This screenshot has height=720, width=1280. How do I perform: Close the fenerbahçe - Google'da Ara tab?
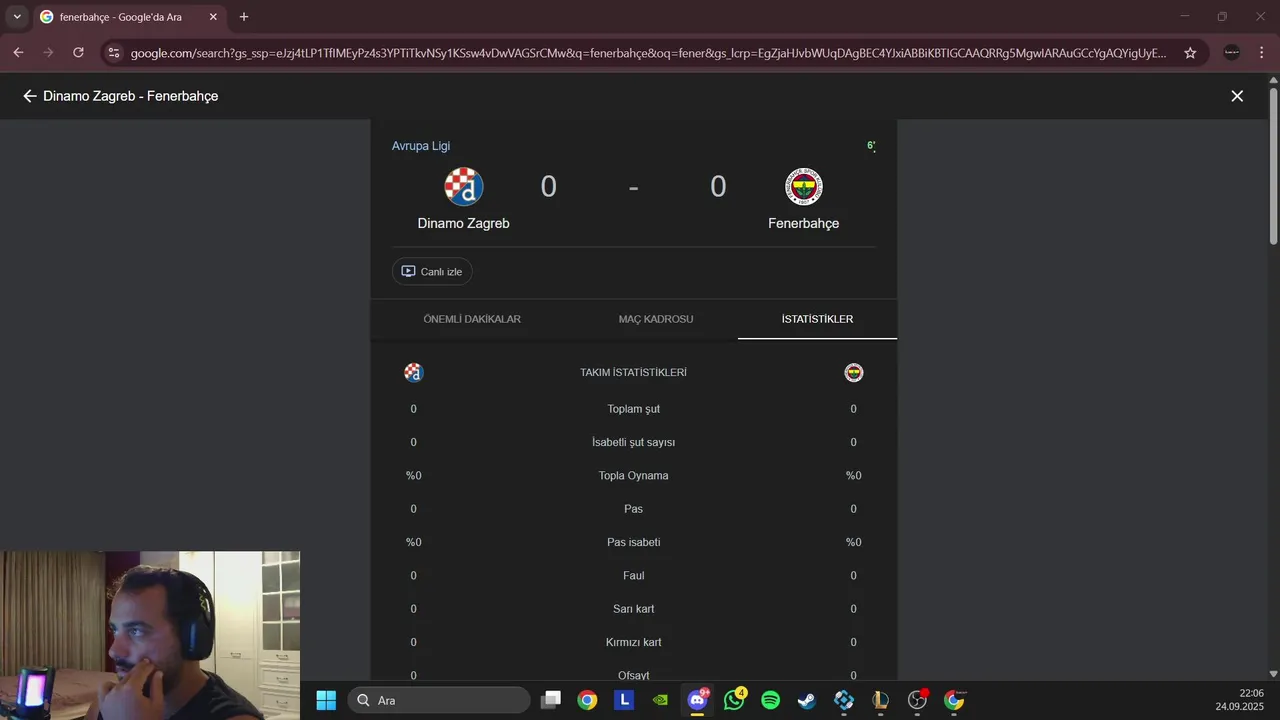pos(213,17)
